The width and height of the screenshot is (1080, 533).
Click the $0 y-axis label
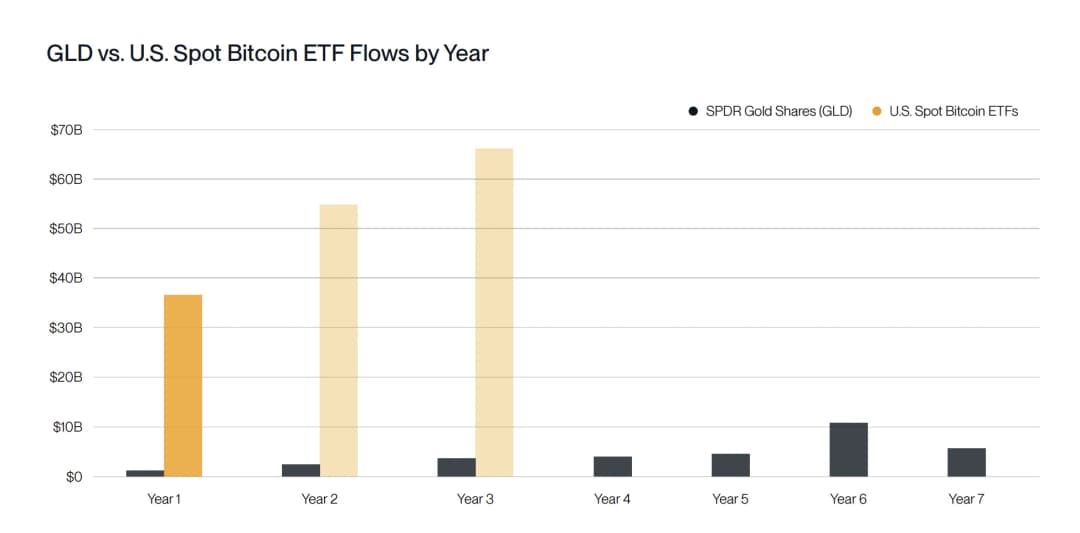72,477
